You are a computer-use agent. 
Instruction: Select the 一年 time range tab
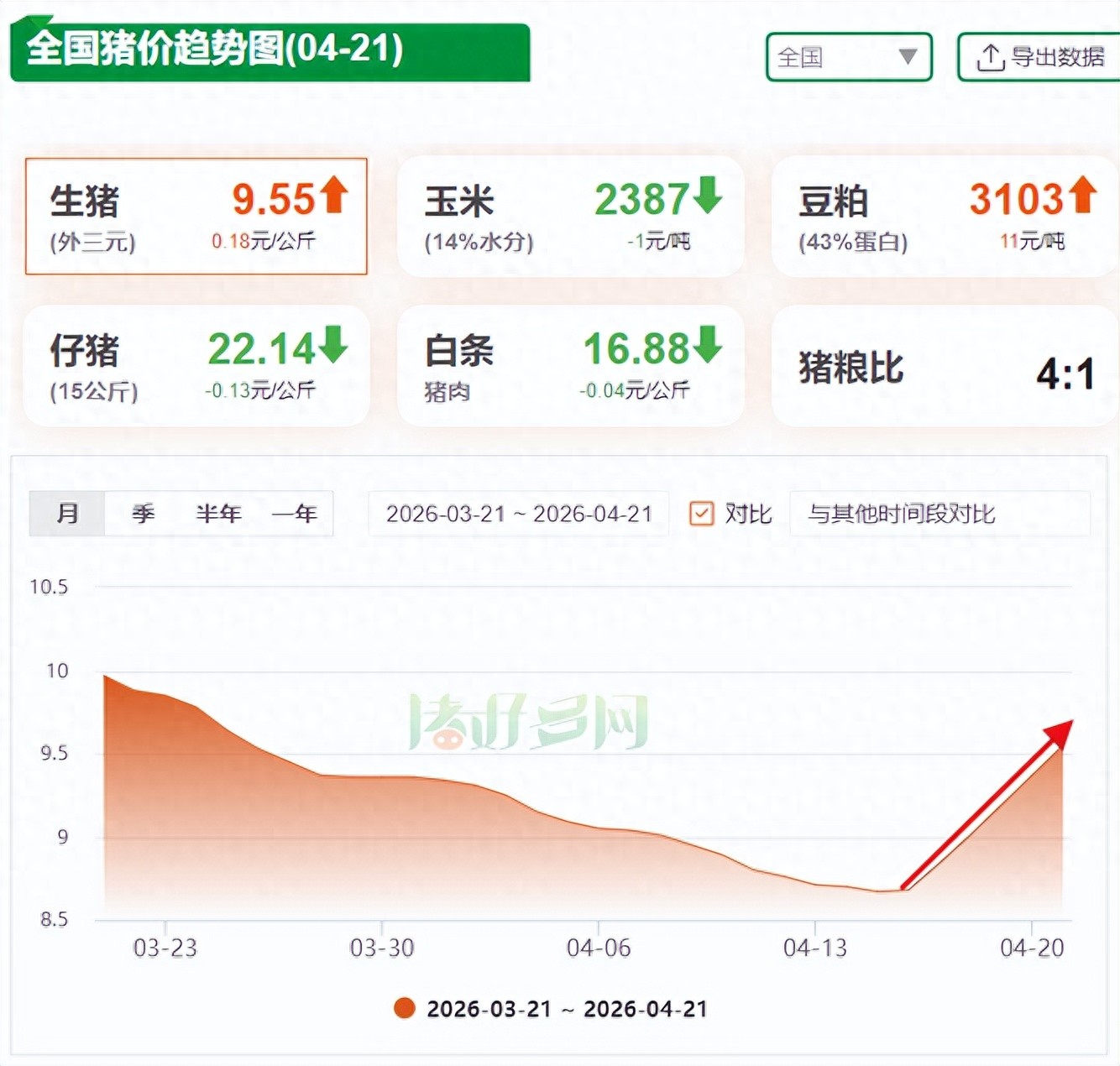coord(294,514)
